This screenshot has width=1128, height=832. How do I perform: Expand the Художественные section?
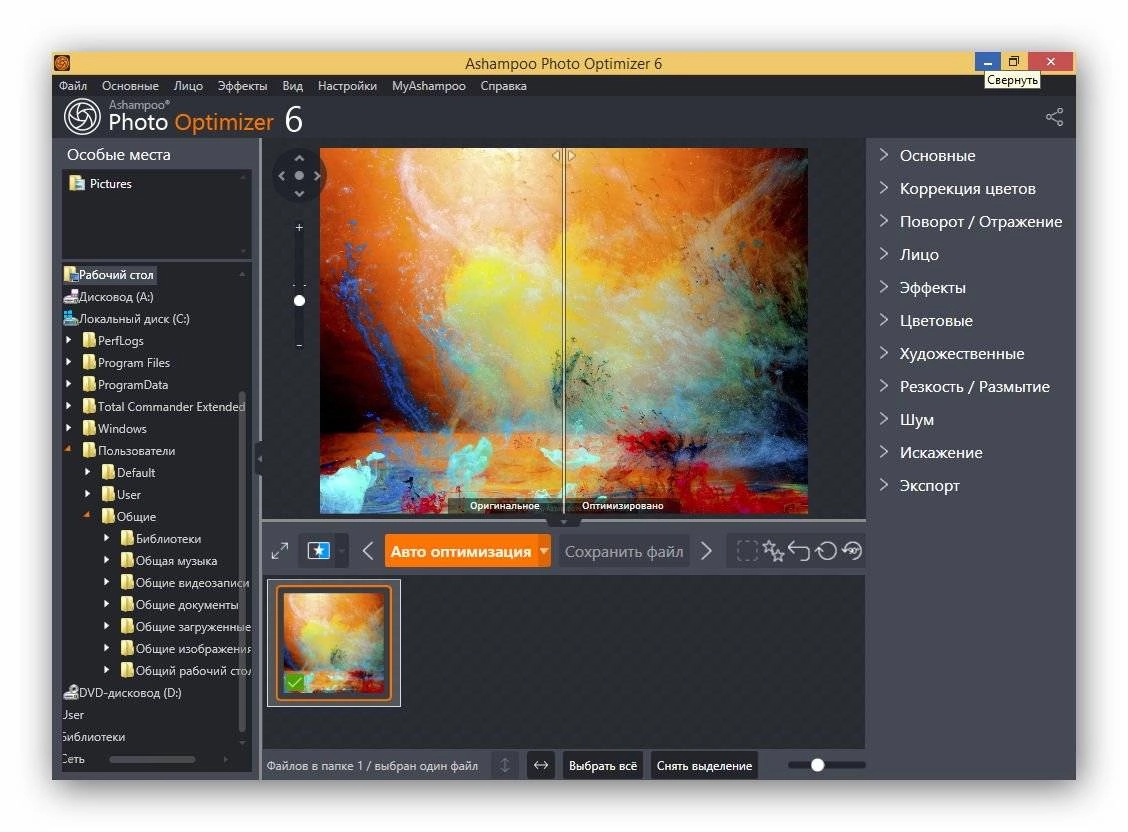pyautogui.click(x=884, y=352)
